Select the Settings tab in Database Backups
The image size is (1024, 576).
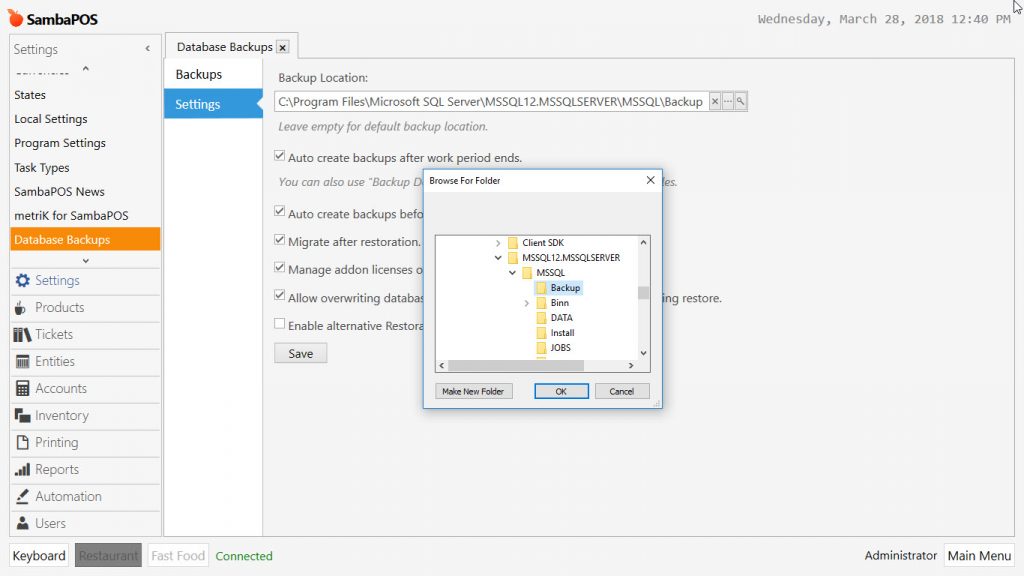[x=213, y=104]
